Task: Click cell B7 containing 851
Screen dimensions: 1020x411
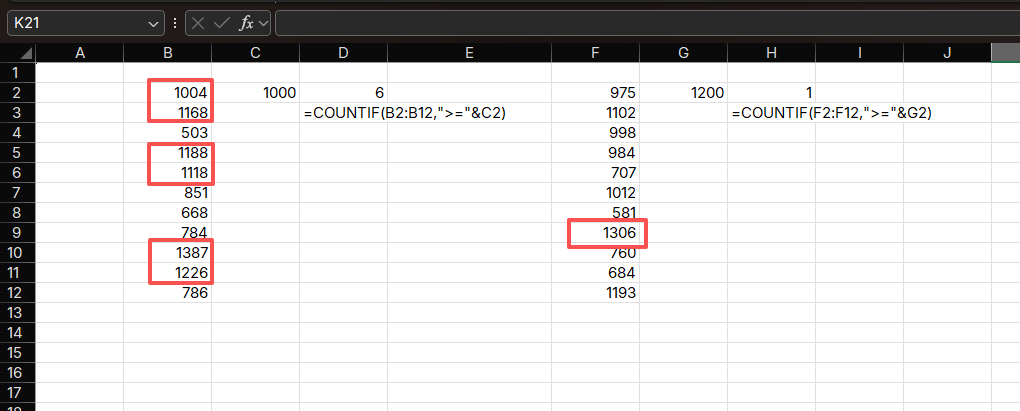Action: (168, 193)
